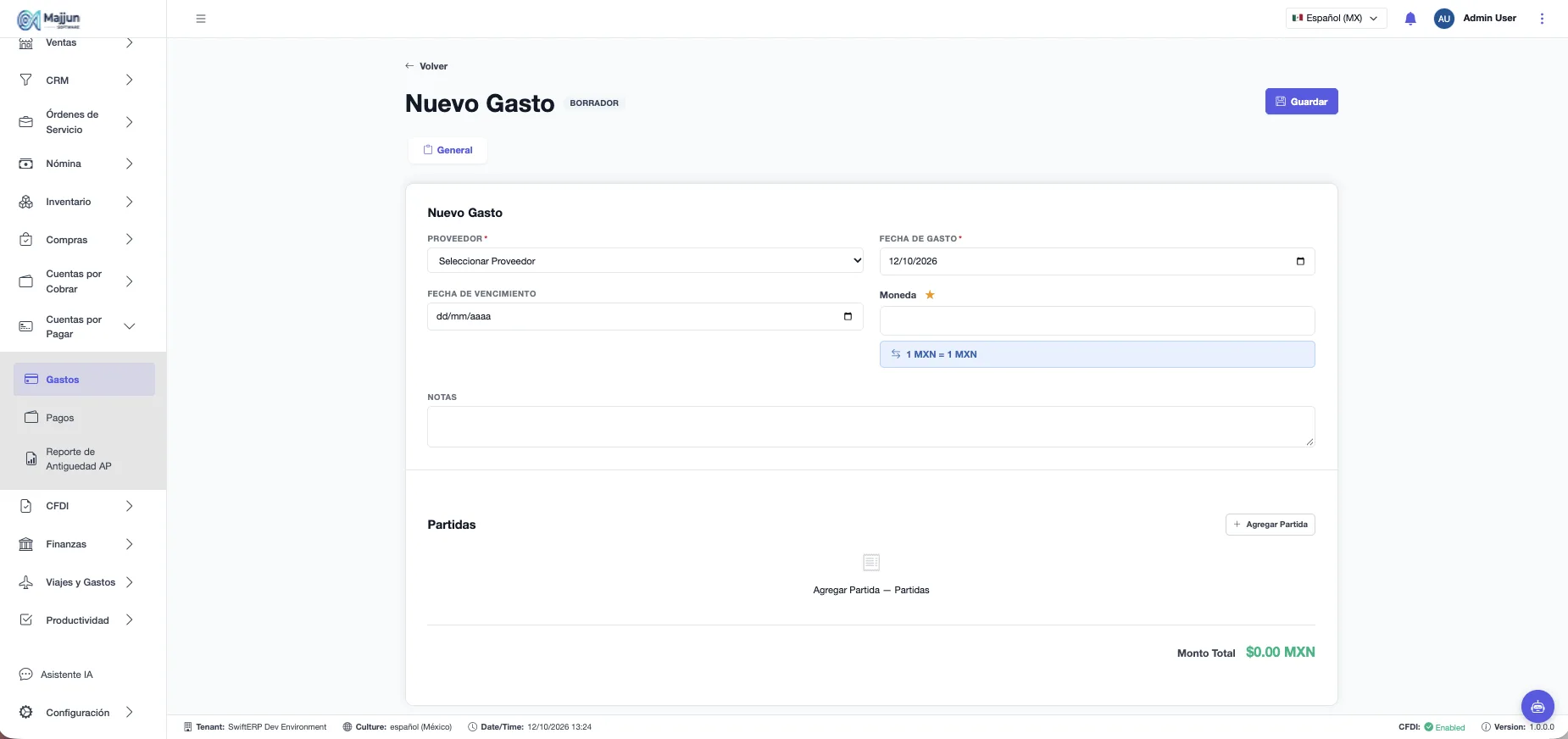Viewport: 1568px width, 739px height.
Task: Click the Guardar button
Action: (1301, 102)
